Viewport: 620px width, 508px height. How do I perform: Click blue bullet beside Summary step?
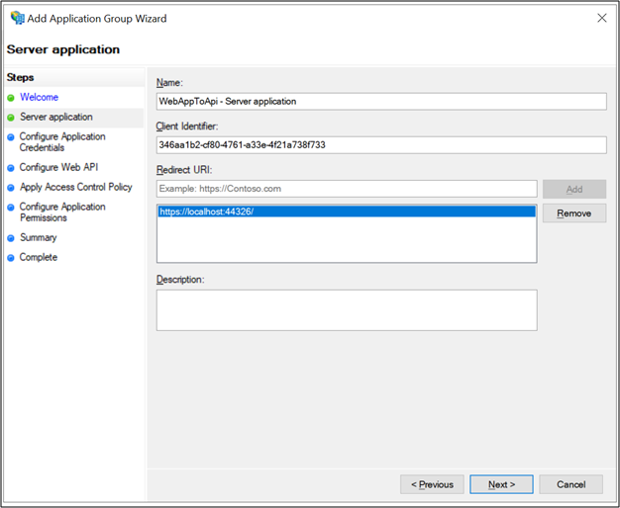[x=11, y=238]
